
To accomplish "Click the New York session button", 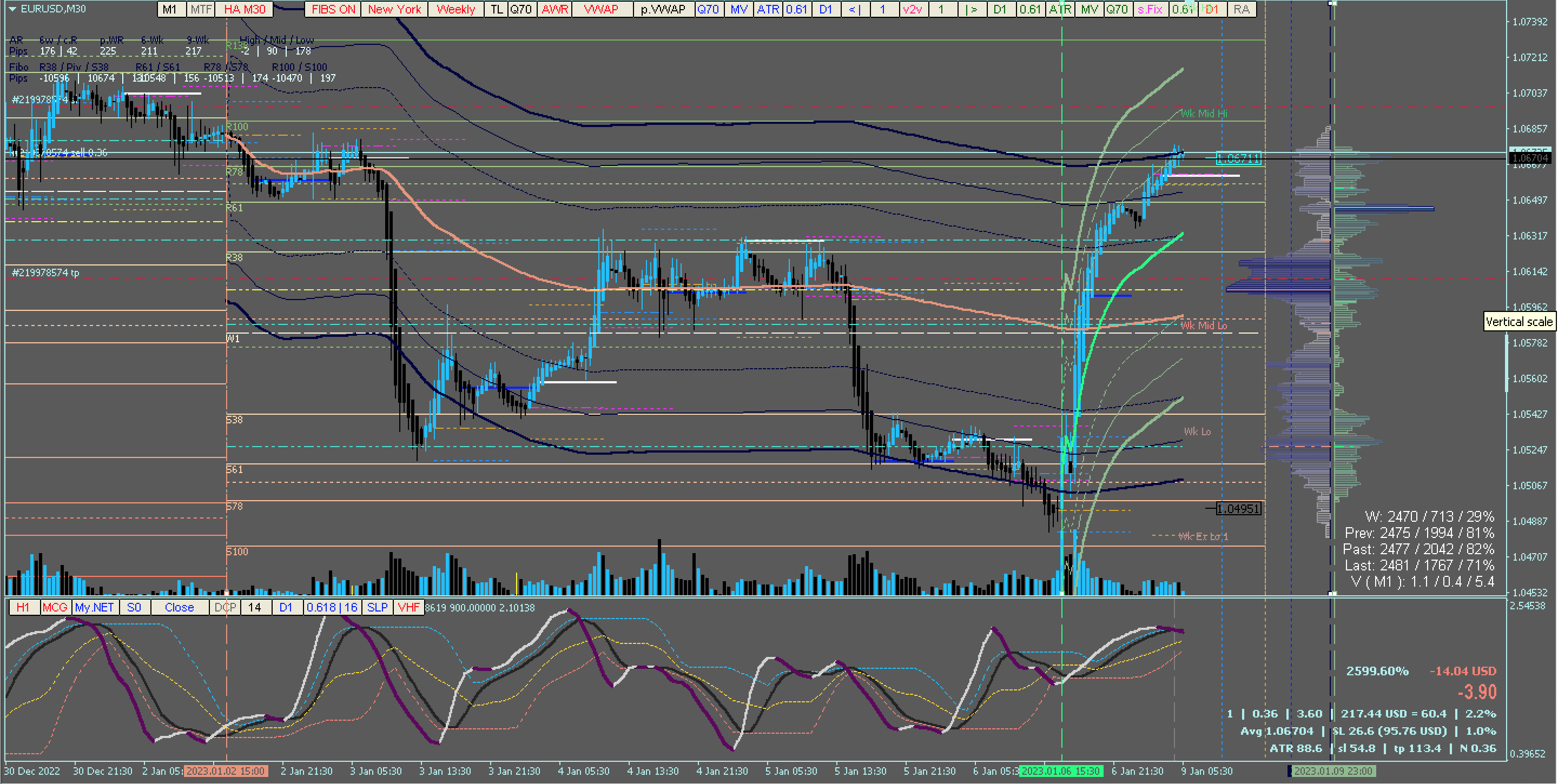I will coord(394,9).
